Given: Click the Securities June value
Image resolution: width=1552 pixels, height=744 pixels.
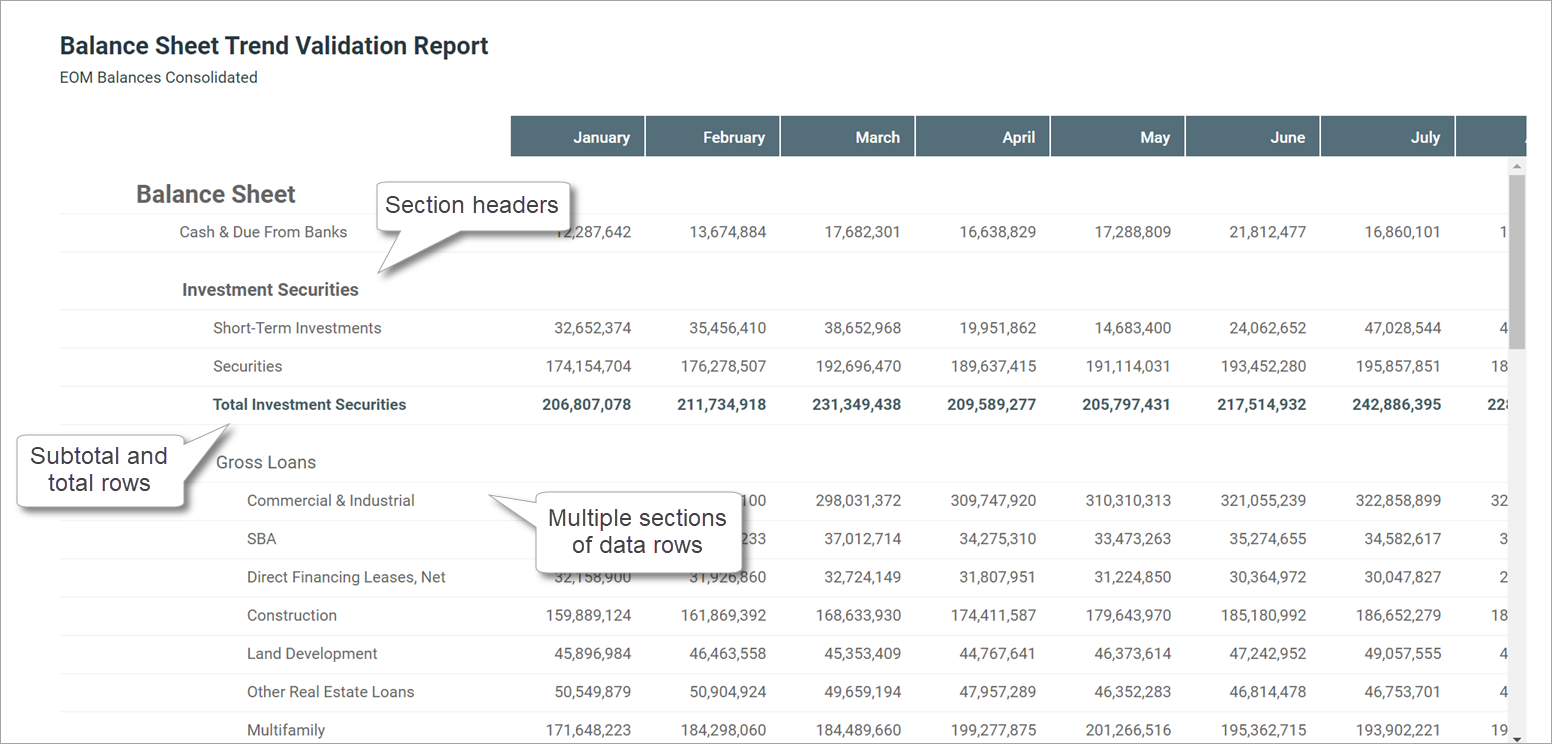Looking at the screenshot, I should (1263, 367).
